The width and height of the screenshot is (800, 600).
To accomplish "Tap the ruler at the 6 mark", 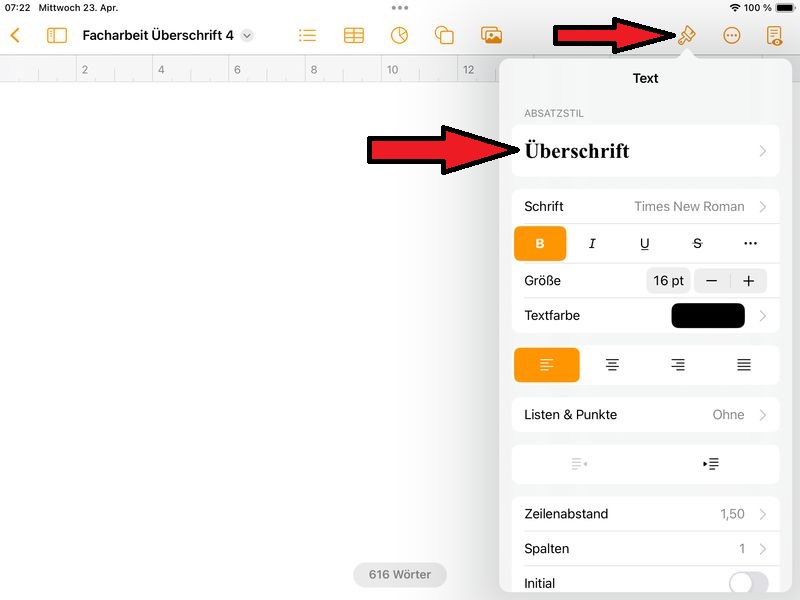I will pos(237,69).
